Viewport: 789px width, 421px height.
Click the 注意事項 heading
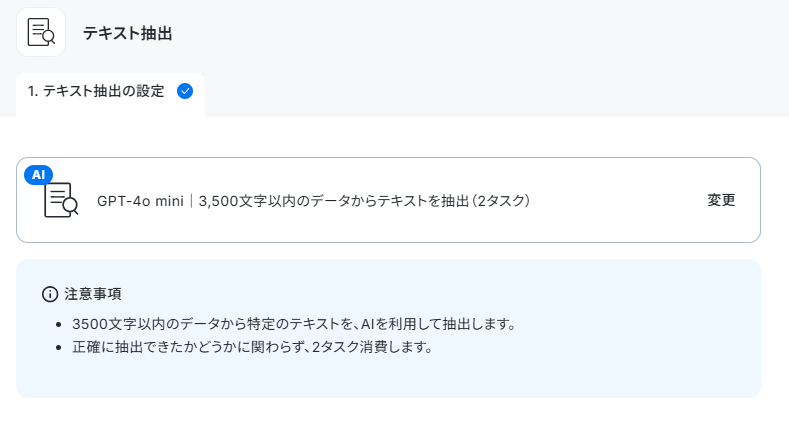pos(93,294)
